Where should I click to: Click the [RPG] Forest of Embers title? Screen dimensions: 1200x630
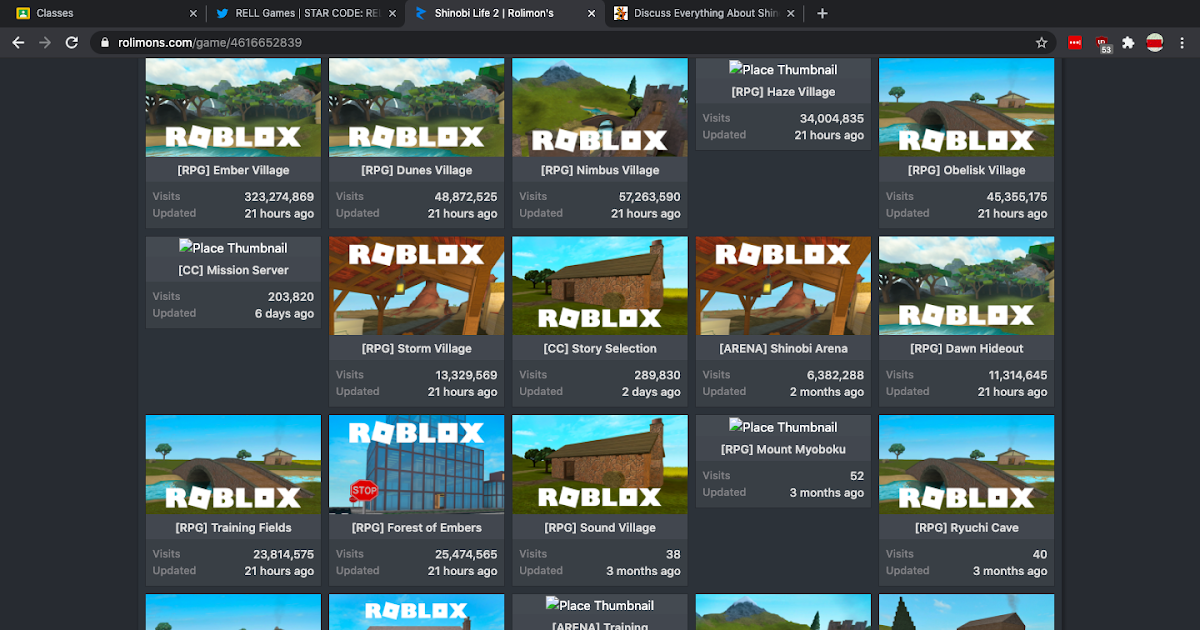tap(416, 528)
